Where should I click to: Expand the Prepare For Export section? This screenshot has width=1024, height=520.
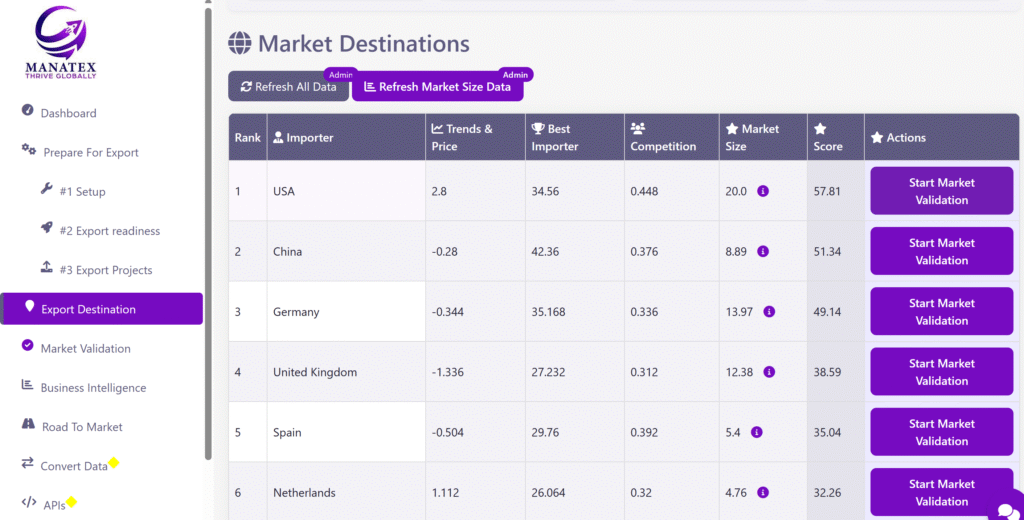[90, 153]
